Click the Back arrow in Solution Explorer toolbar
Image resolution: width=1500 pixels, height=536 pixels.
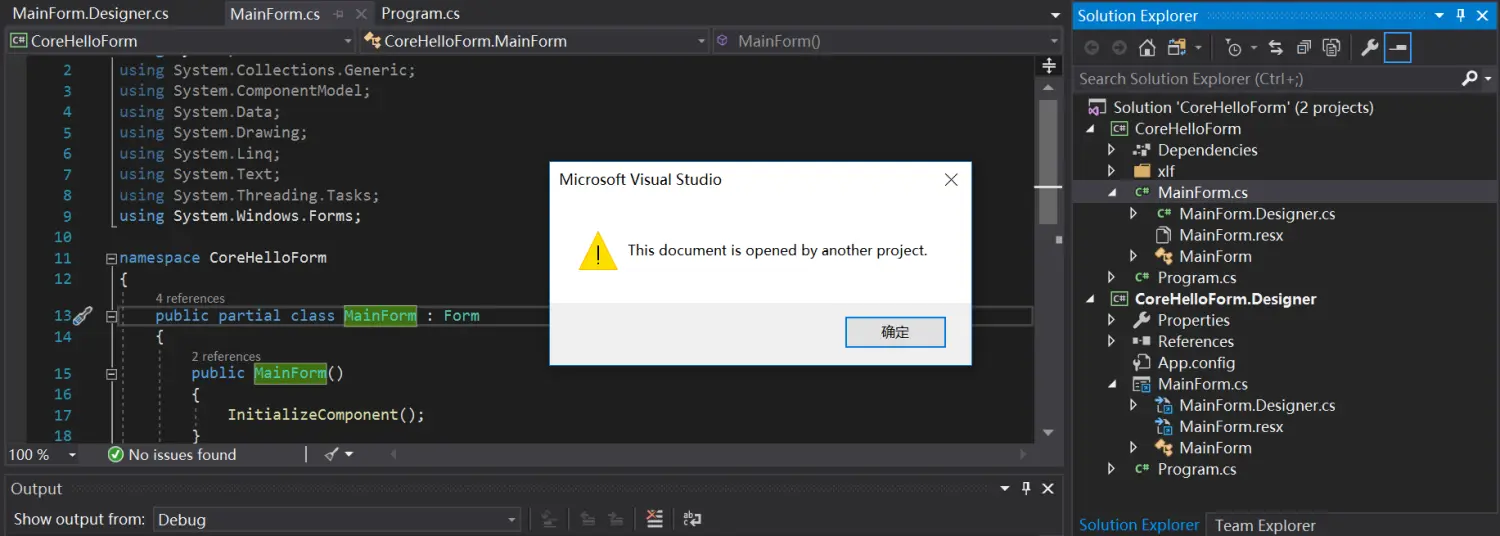tap(1091, 47)
